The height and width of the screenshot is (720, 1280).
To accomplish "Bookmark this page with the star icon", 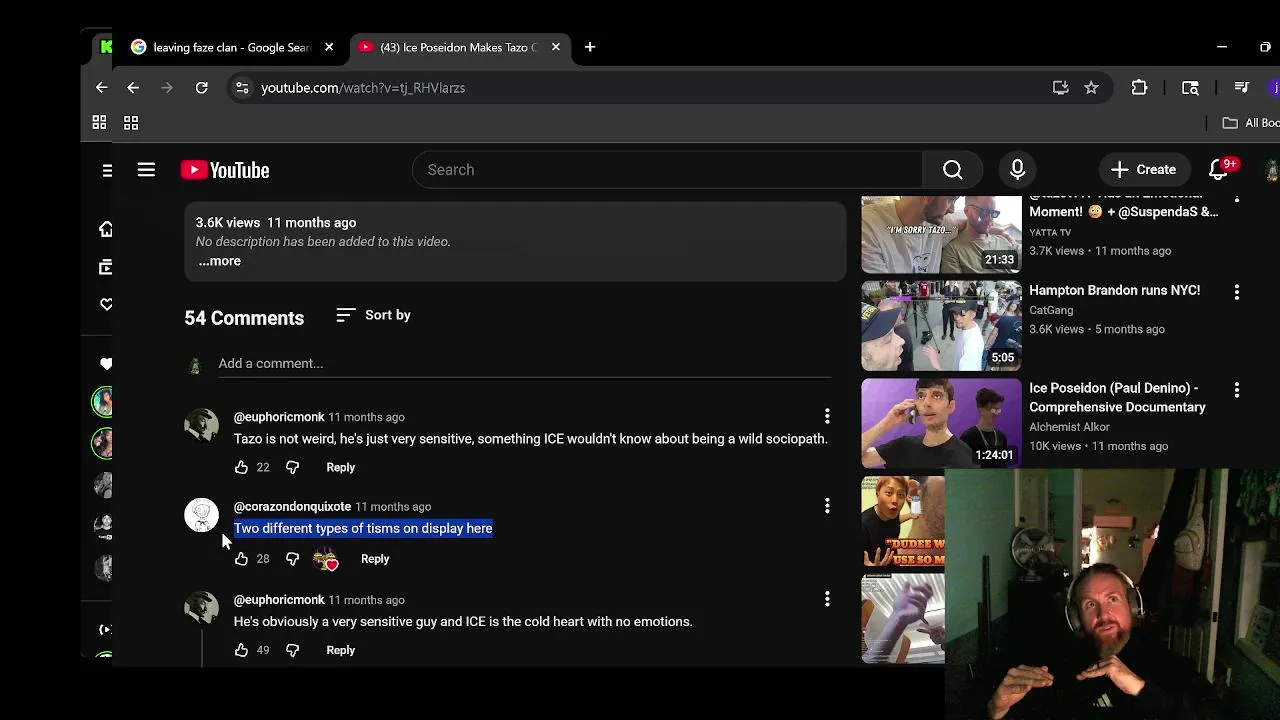I will (1091, 88).
